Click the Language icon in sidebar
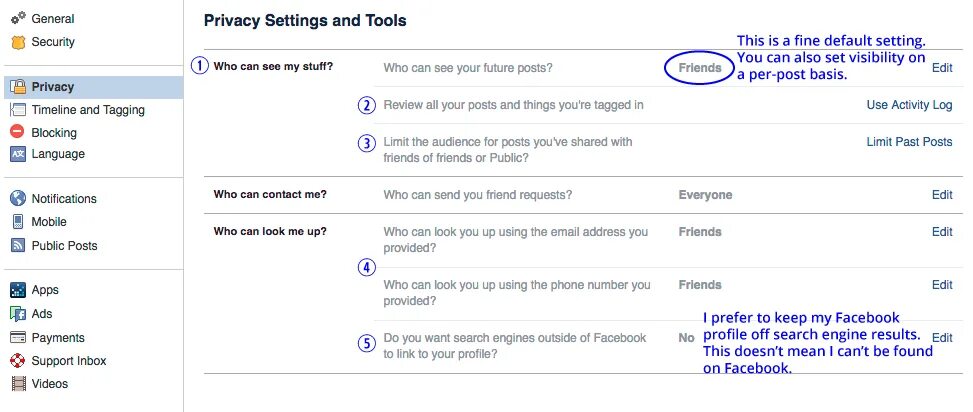 [x=18, y=154]
